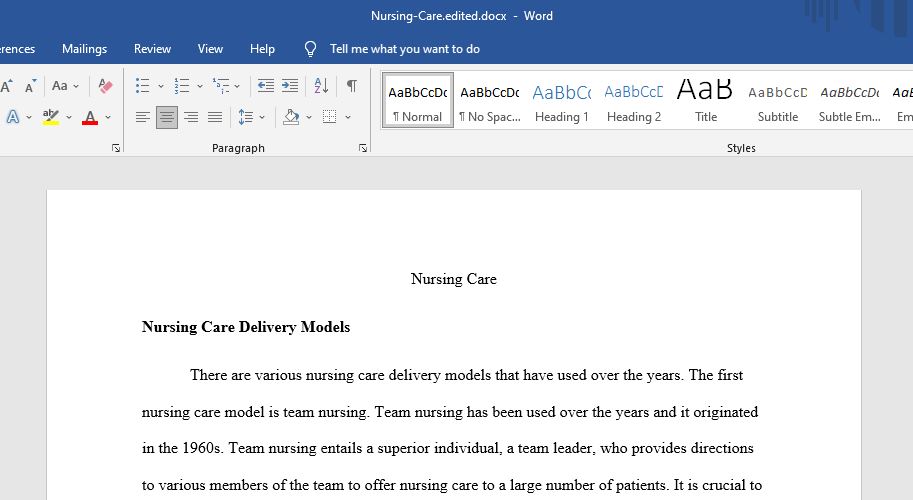Select Normal style
913x500 pixels.
click(417, 100)
